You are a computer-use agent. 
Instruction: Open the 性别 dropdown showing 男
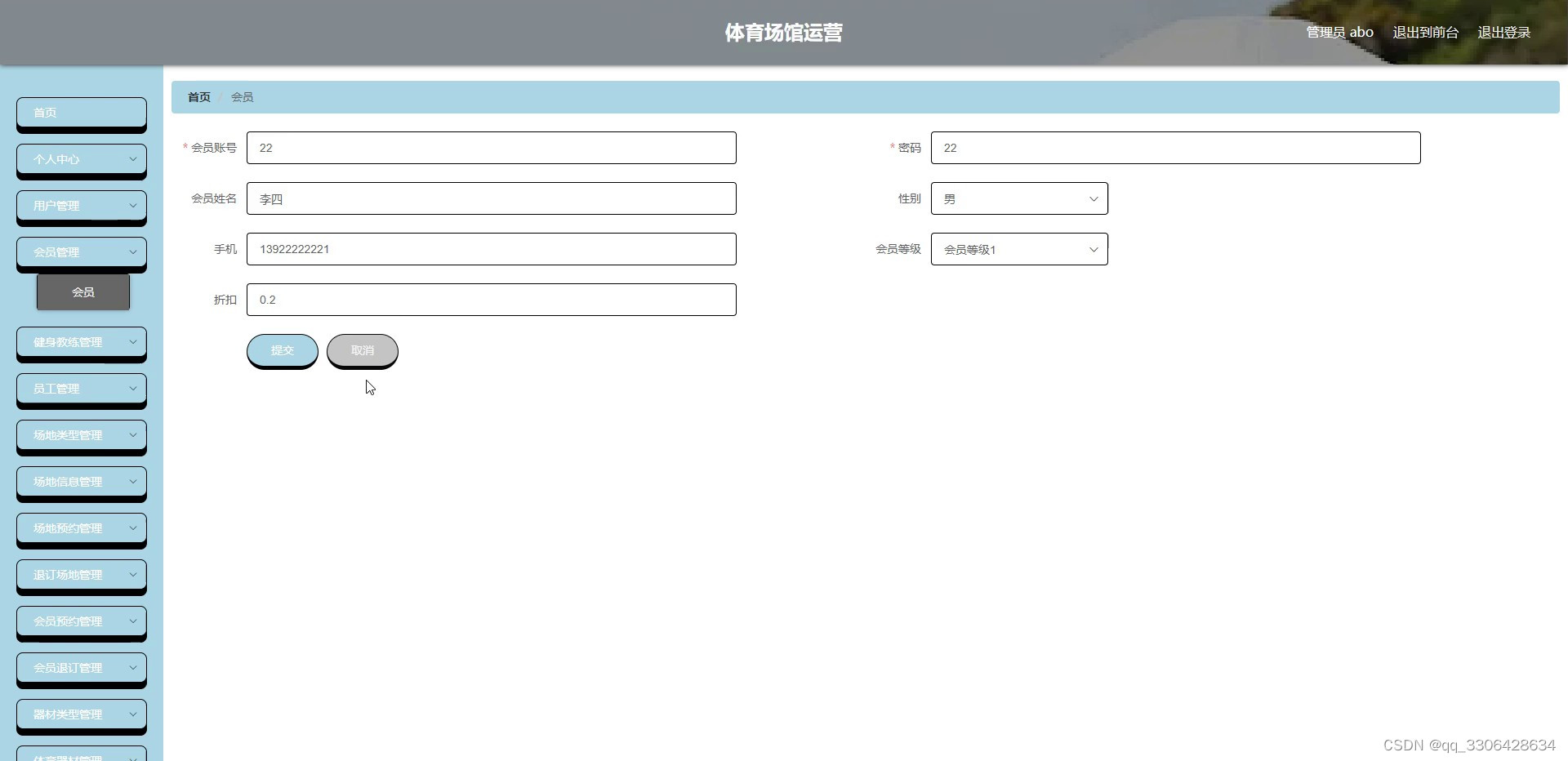click(x=1019, y=198)
